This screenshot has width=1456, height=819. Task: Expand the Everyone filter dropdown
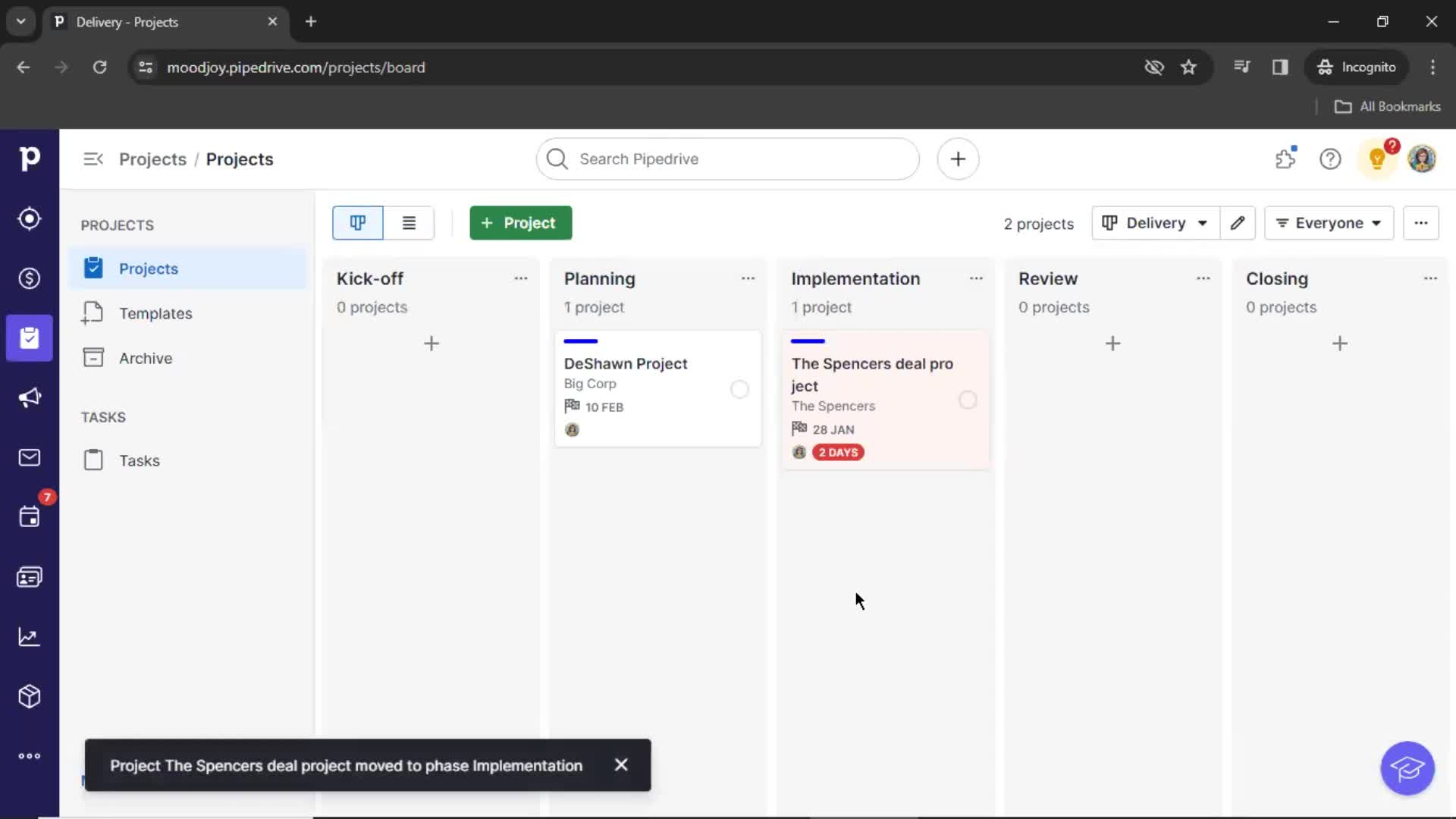click(1329, 222)
